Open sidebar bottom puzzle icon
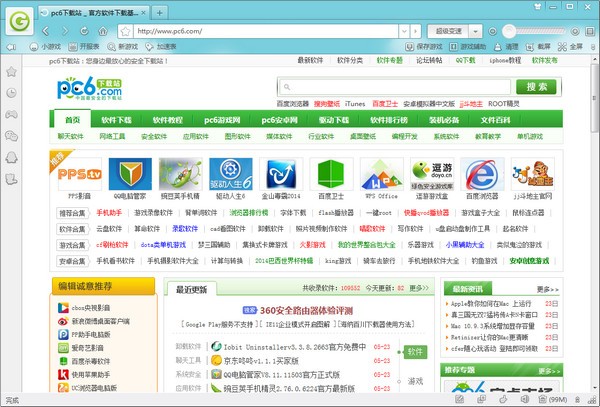600x407 pixels. [11, 179]
